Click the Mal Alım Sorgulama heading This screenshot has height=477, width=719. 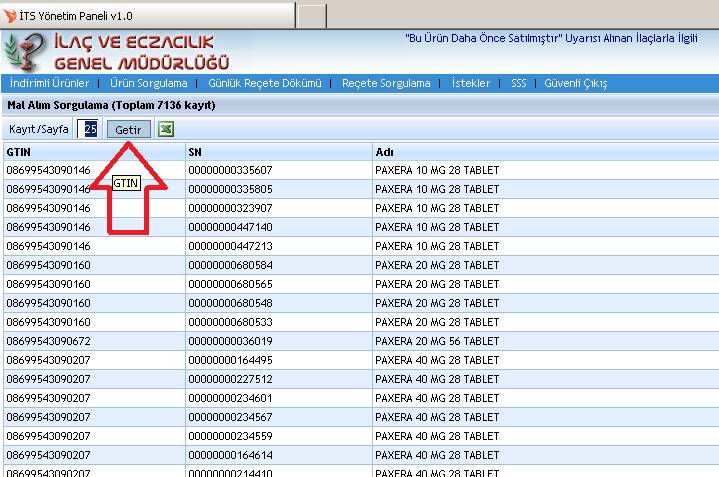pos(111,105)
